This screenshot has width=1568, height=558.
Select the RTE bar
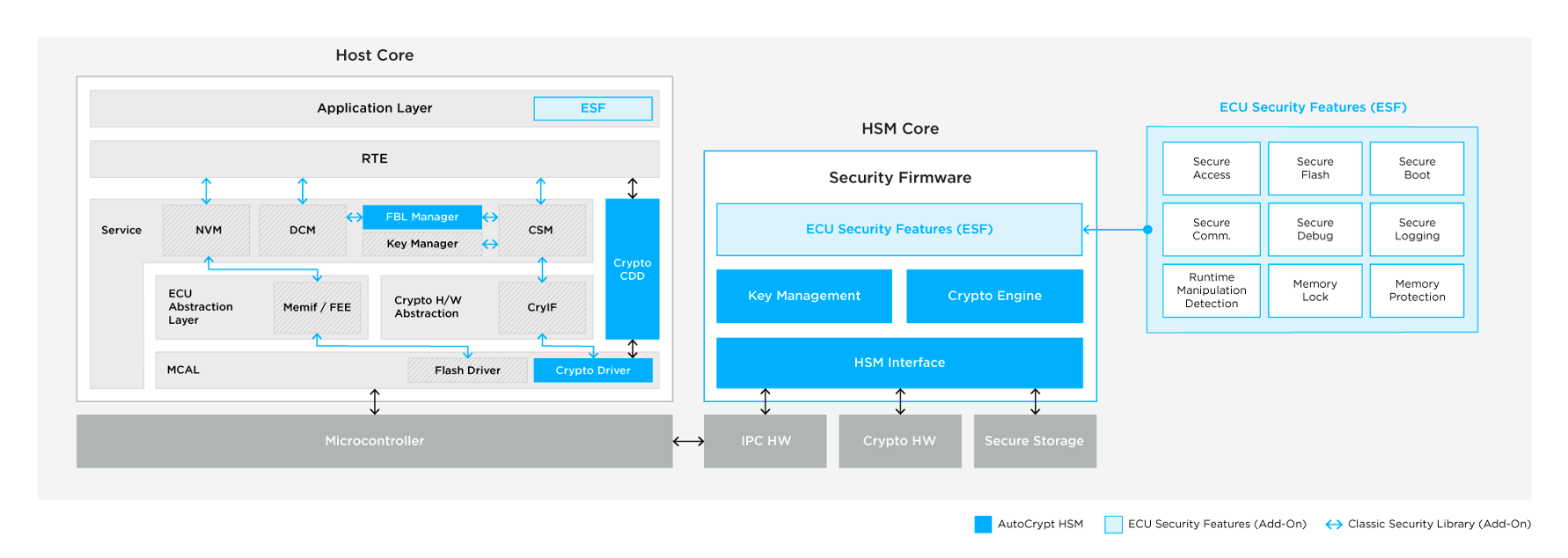374,158
